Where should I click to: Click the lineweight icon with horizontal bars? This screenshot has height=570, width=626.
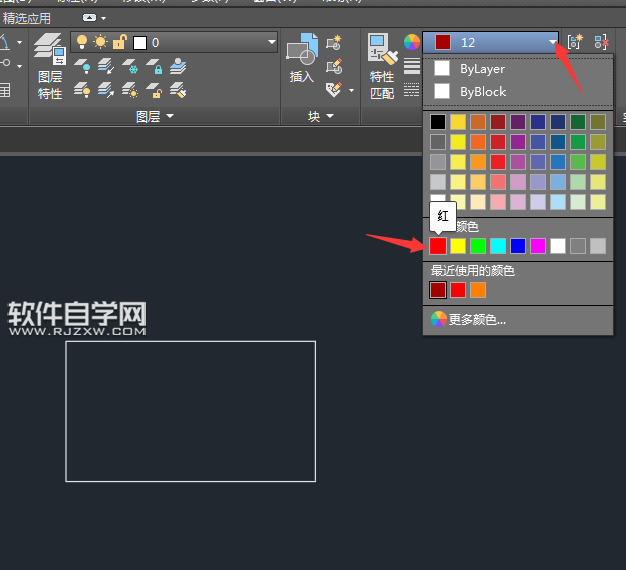coord(412,66)
